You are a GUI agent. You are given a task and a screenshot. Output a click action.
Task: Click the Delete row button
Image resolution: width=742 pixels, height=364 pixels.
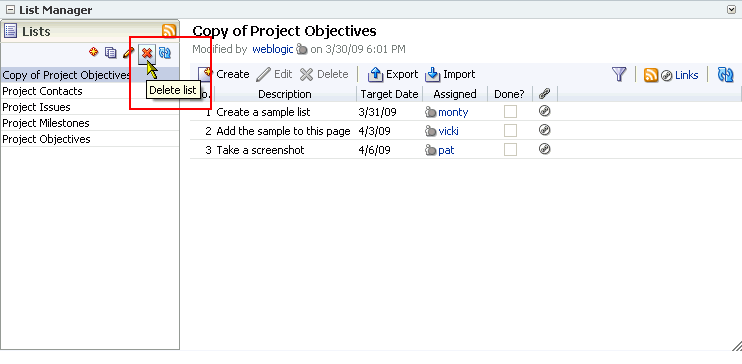(x=324, y=74)
